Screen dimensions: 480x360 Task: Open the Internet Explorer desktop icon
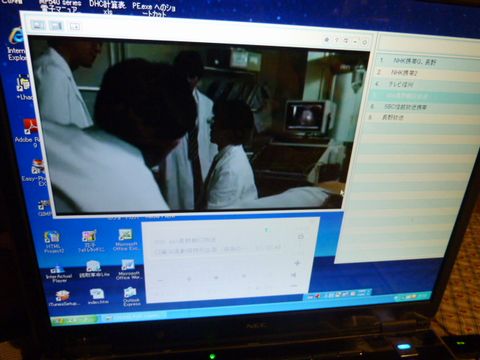[16, 45]
